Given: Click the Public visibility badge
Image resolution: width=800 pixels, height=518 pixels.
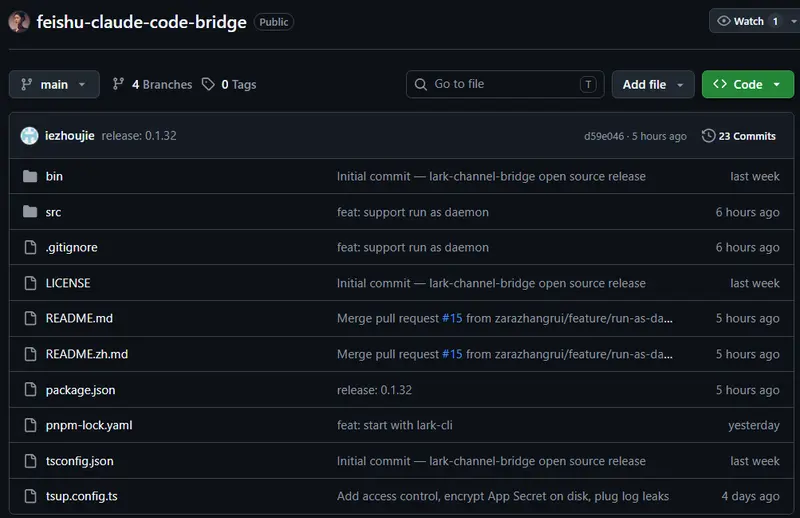Looking at the screenshot, I should pyautogui.click(x=273, y=22).
